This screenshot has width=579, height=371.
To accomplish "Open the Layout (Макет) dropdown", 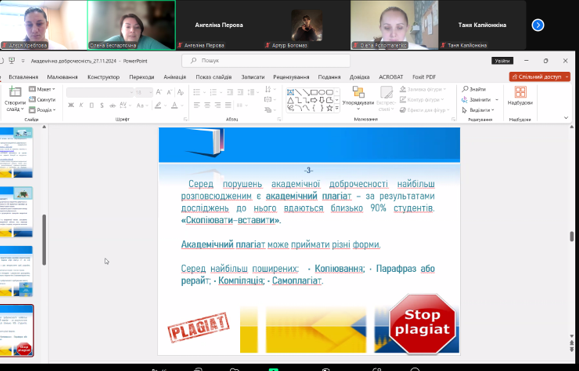I will [42, 89].
